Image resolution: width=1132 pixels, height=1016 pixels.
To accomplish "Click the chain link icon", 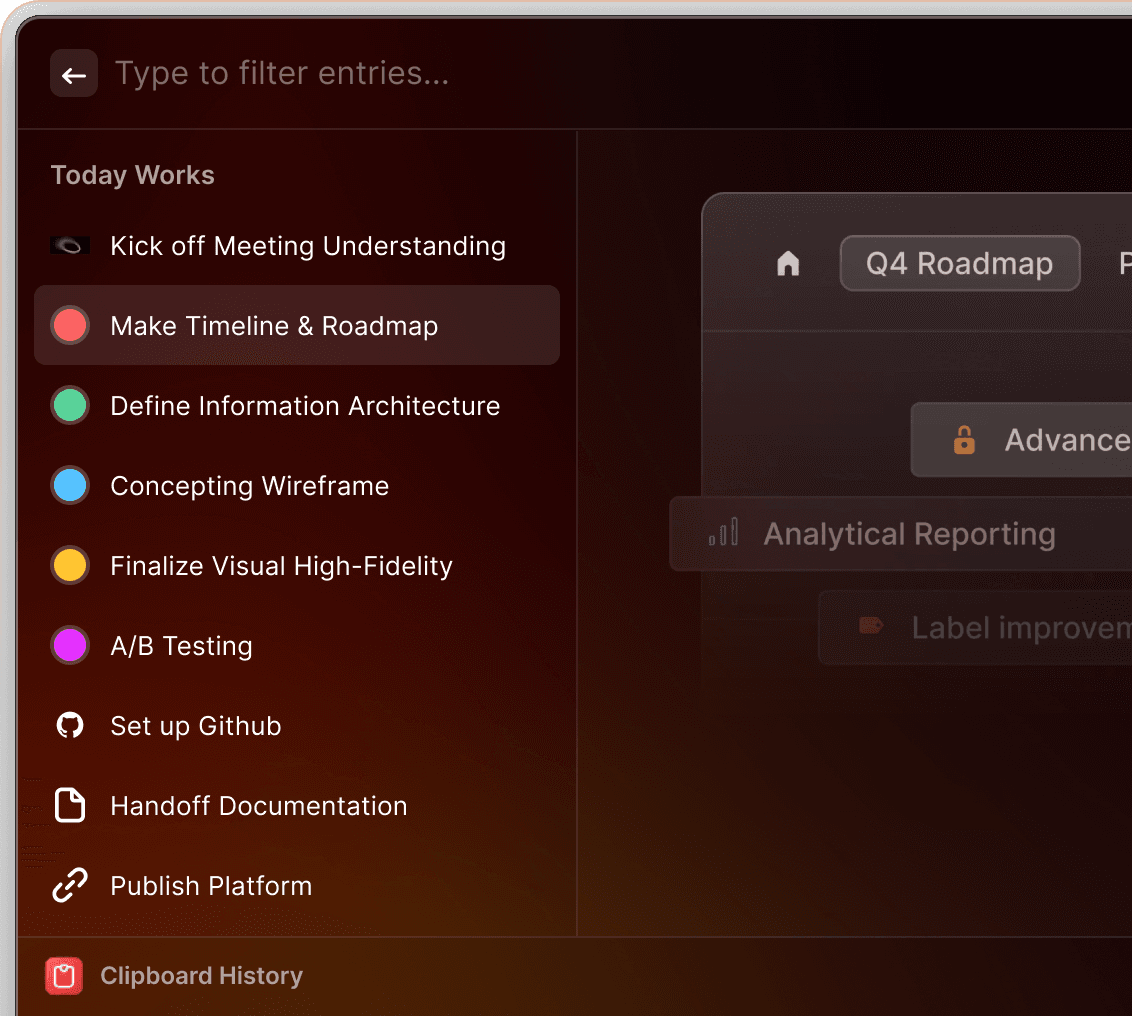I will click(x=70, y=886).
